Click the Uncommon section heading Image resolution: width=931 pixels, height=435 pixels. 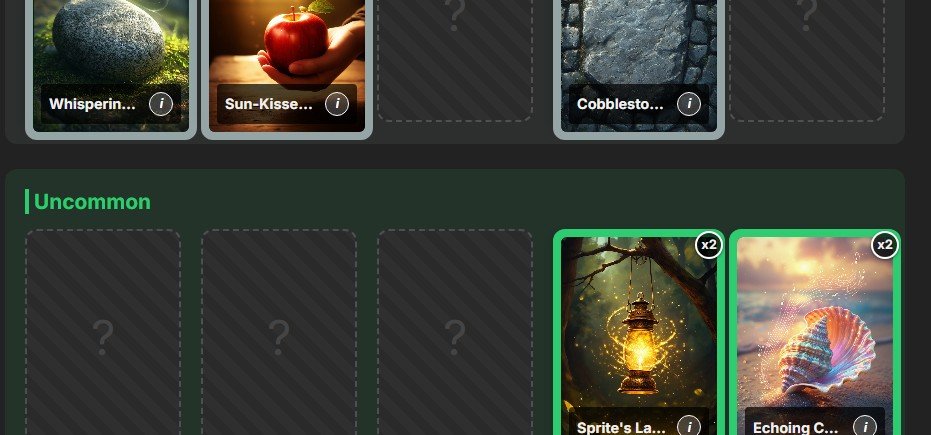pyautogui.click(x=92, y=202)
